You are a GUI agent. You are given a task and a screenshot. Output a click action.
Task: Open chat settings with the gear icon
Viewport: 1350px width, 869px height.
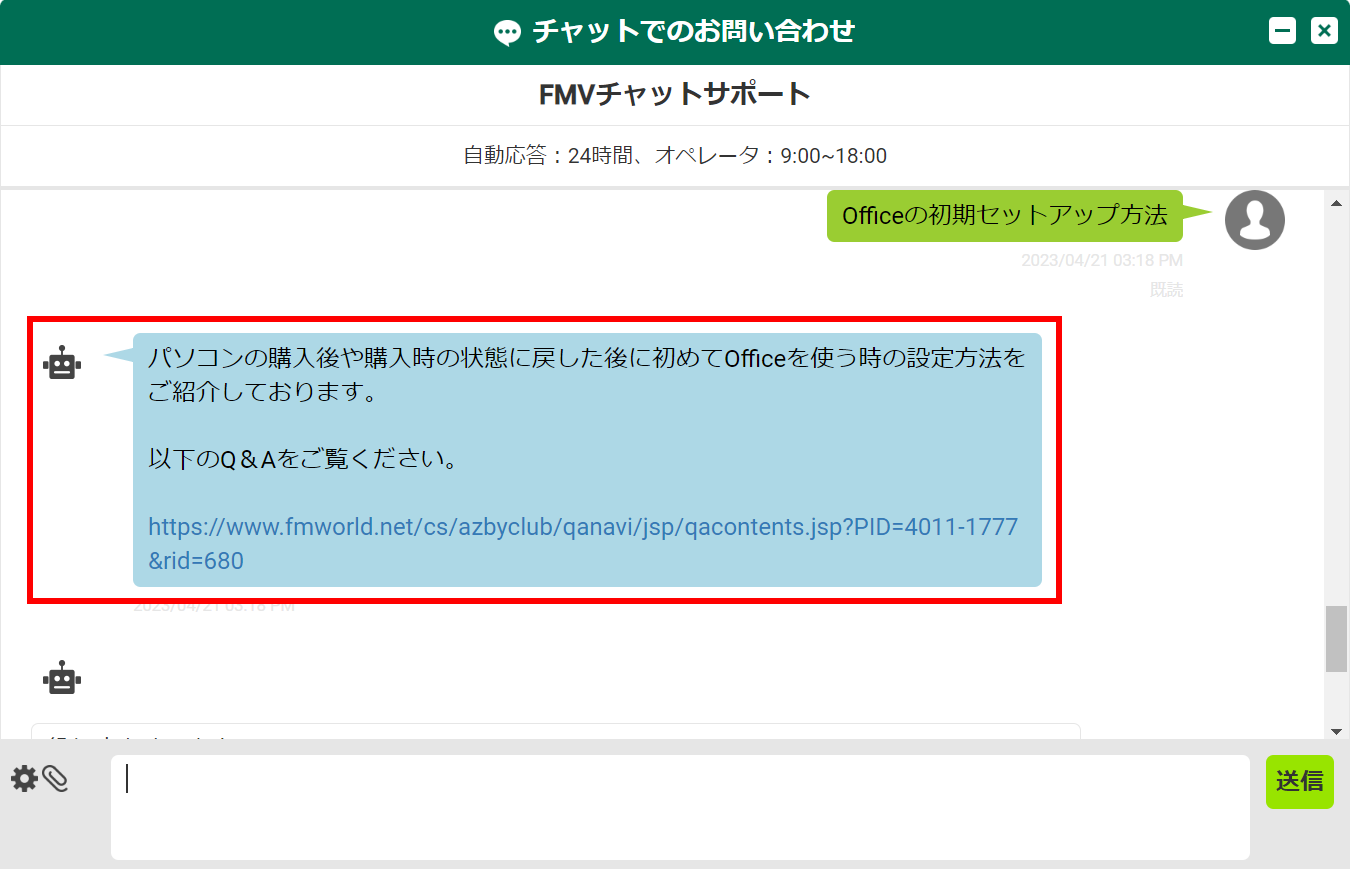point(23,779)
